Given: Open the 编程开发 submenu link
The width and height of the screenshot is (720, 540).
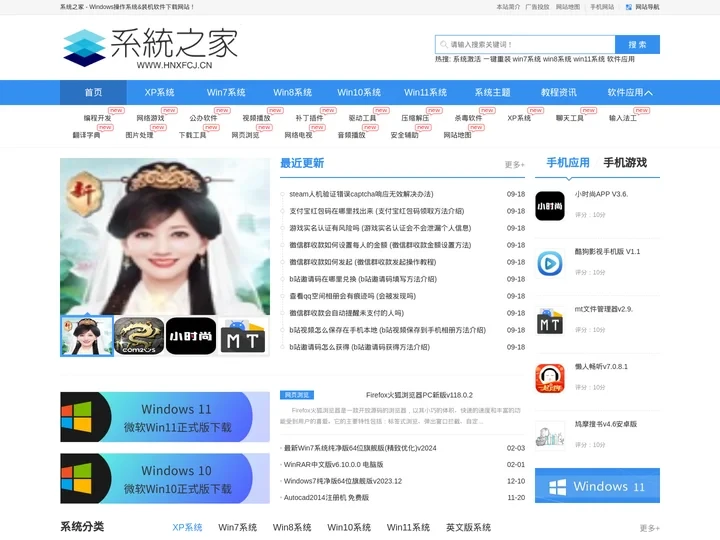Looking at the screenshot, I should point(97,118).
